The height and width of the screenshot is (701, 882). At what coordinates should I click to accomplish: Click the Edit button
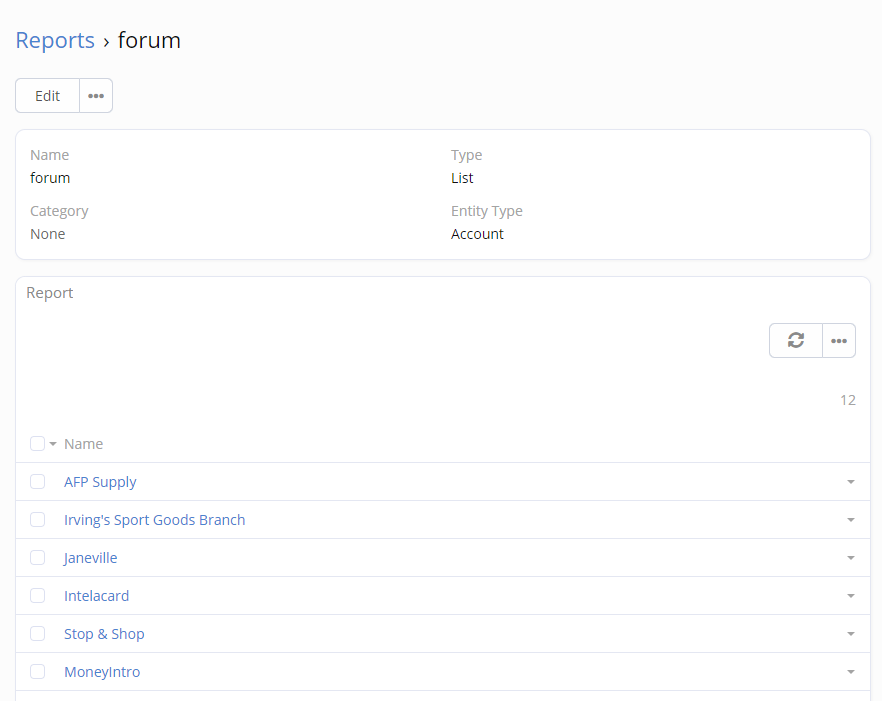(48, 96)
